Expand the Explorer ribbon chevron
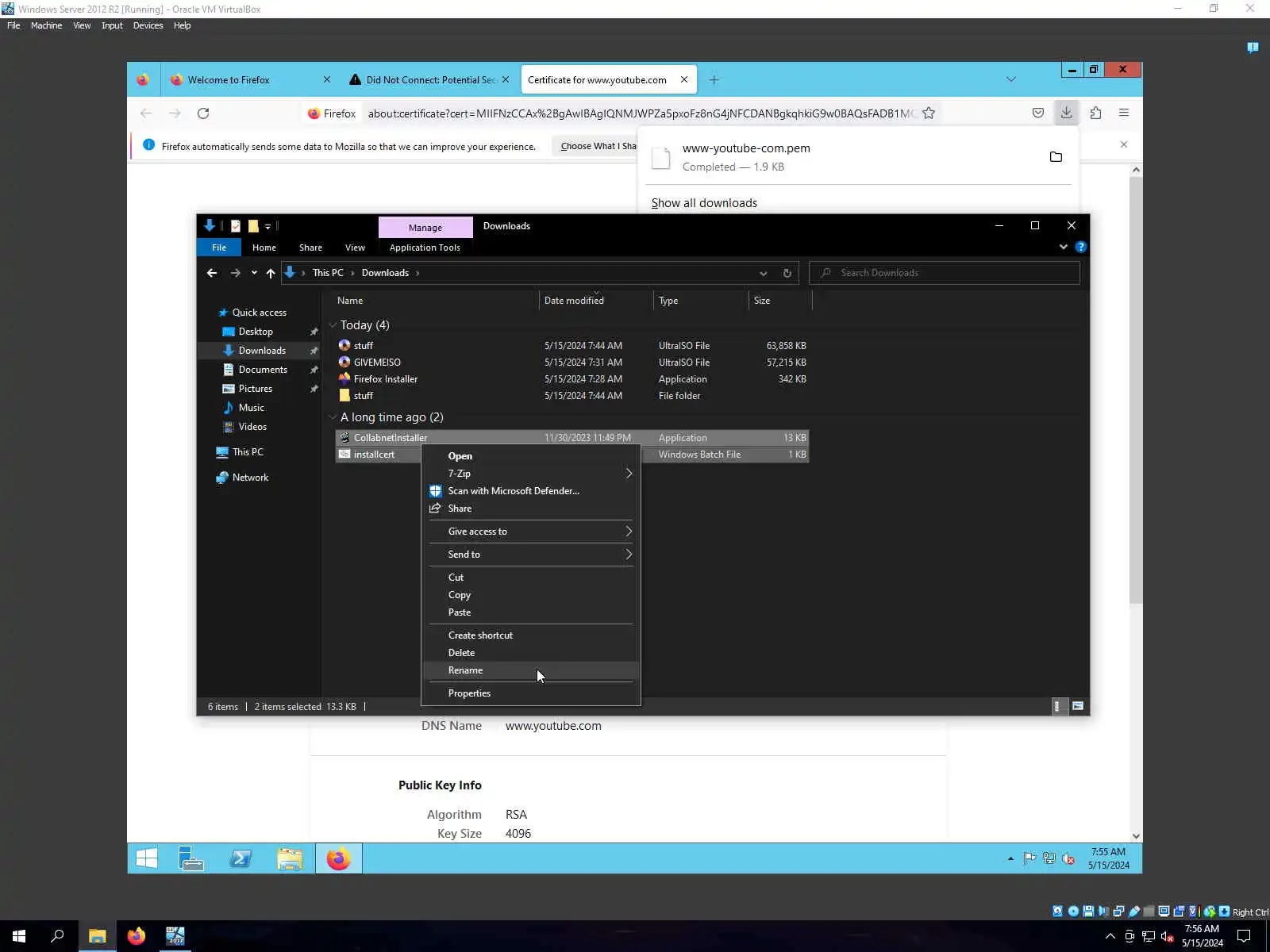The height and width of the screenshot is (952, 1270). 1064,247
